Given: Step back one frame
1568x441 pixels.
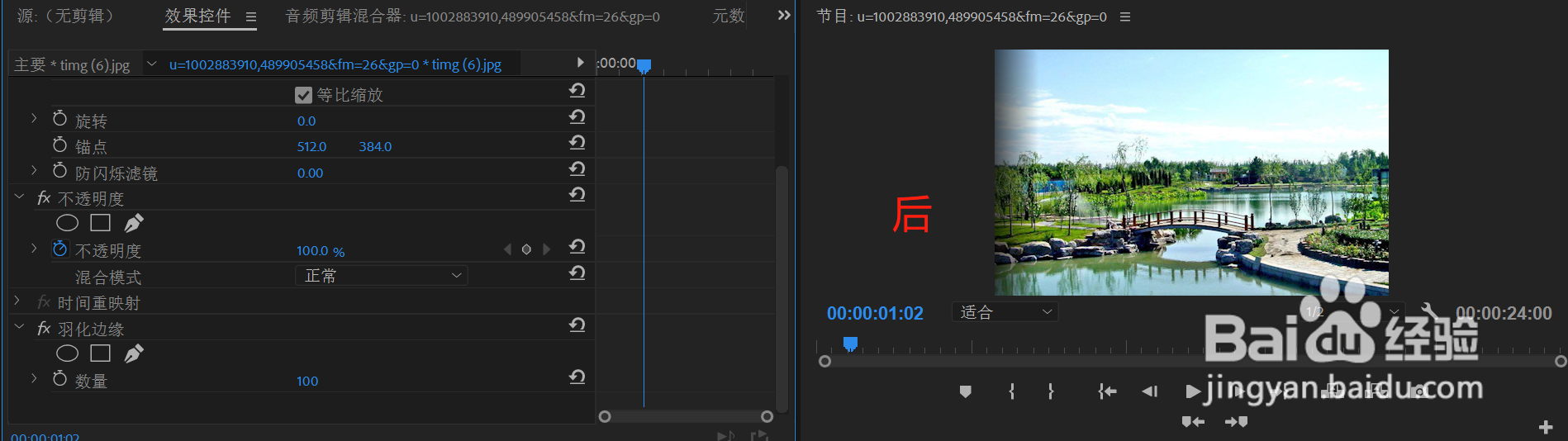Looking at the screenshot, I should [x=1150, y=391].
